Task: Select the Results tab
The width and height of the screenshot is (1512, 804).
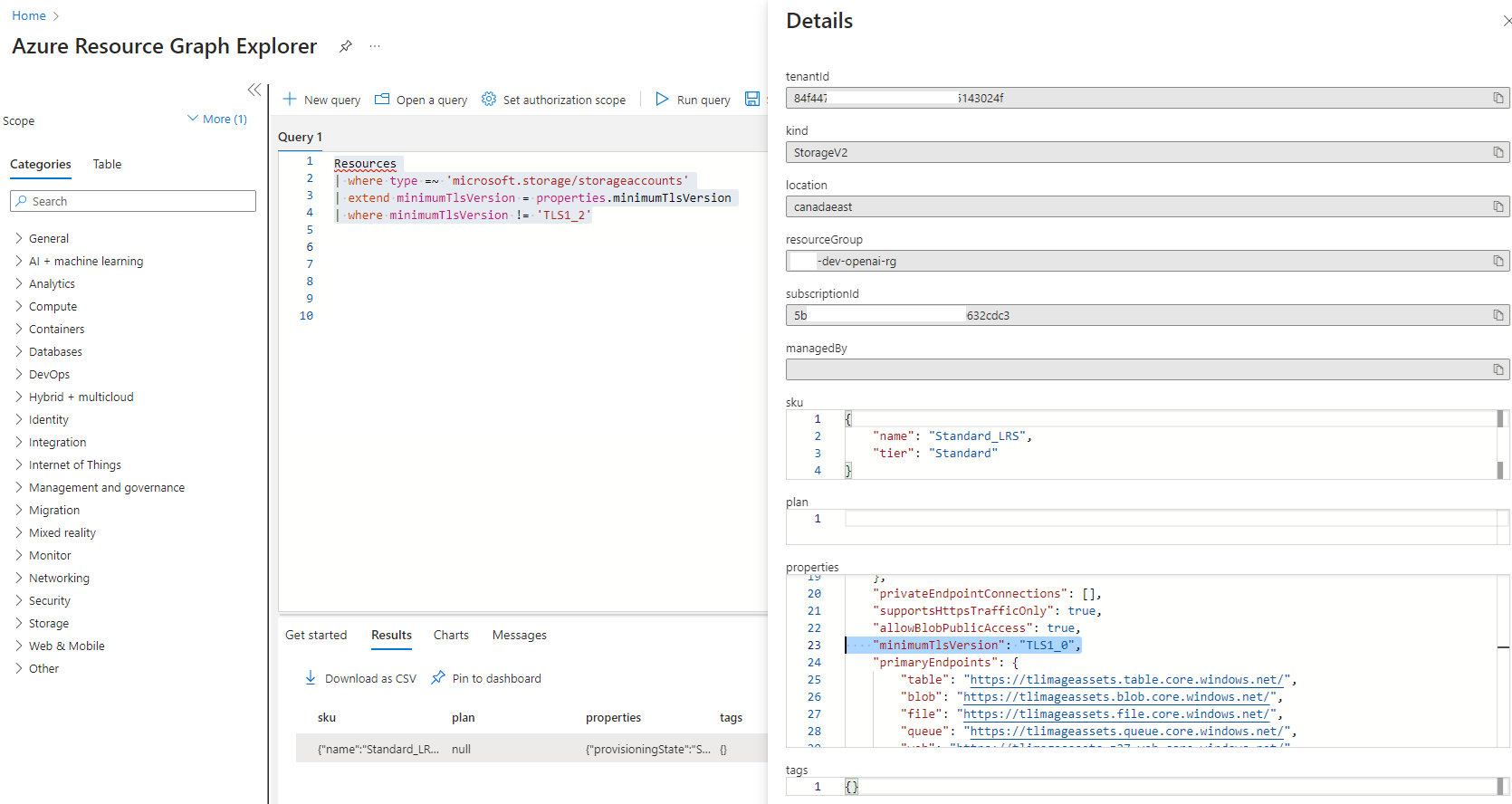Action: click(391, 635)
